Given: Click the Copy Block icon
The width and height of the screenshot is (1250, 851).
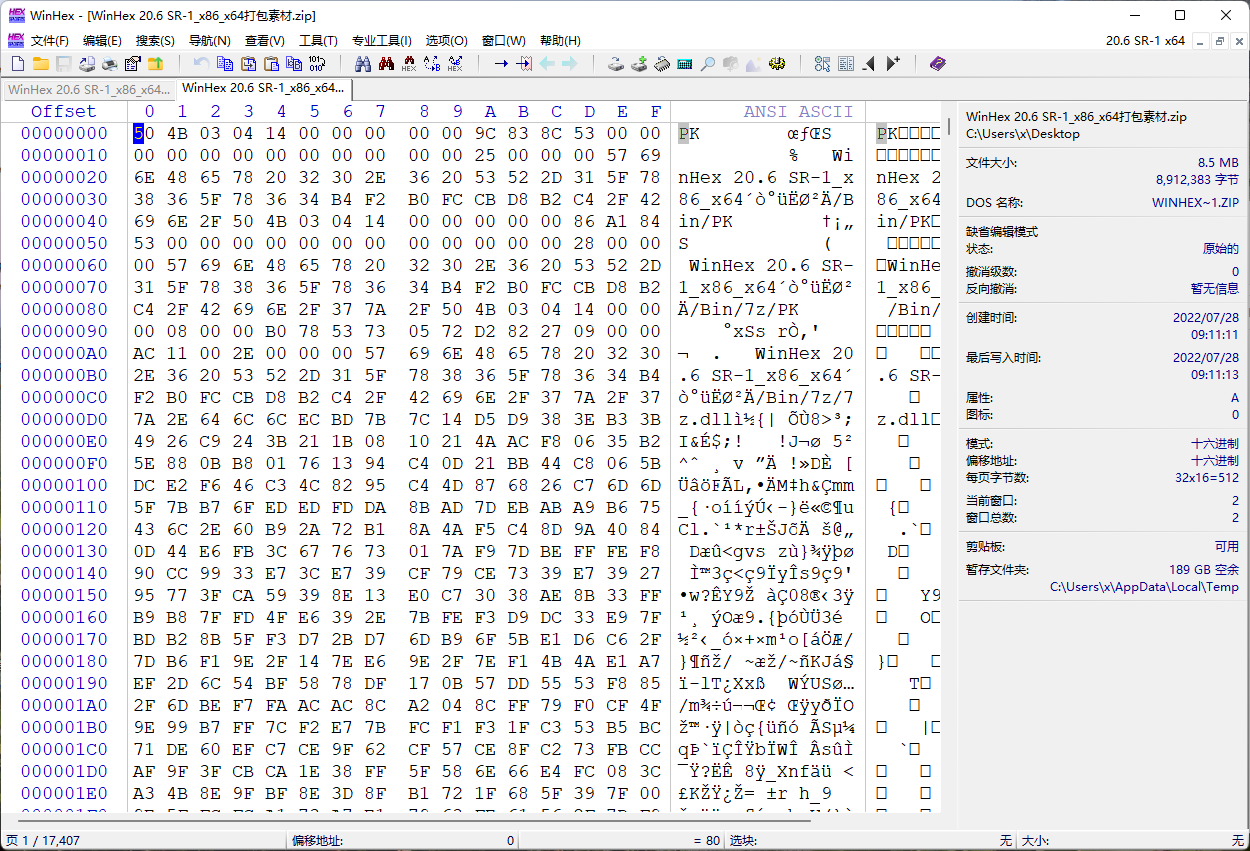Looking at the screenshot, I should [225, 64].
